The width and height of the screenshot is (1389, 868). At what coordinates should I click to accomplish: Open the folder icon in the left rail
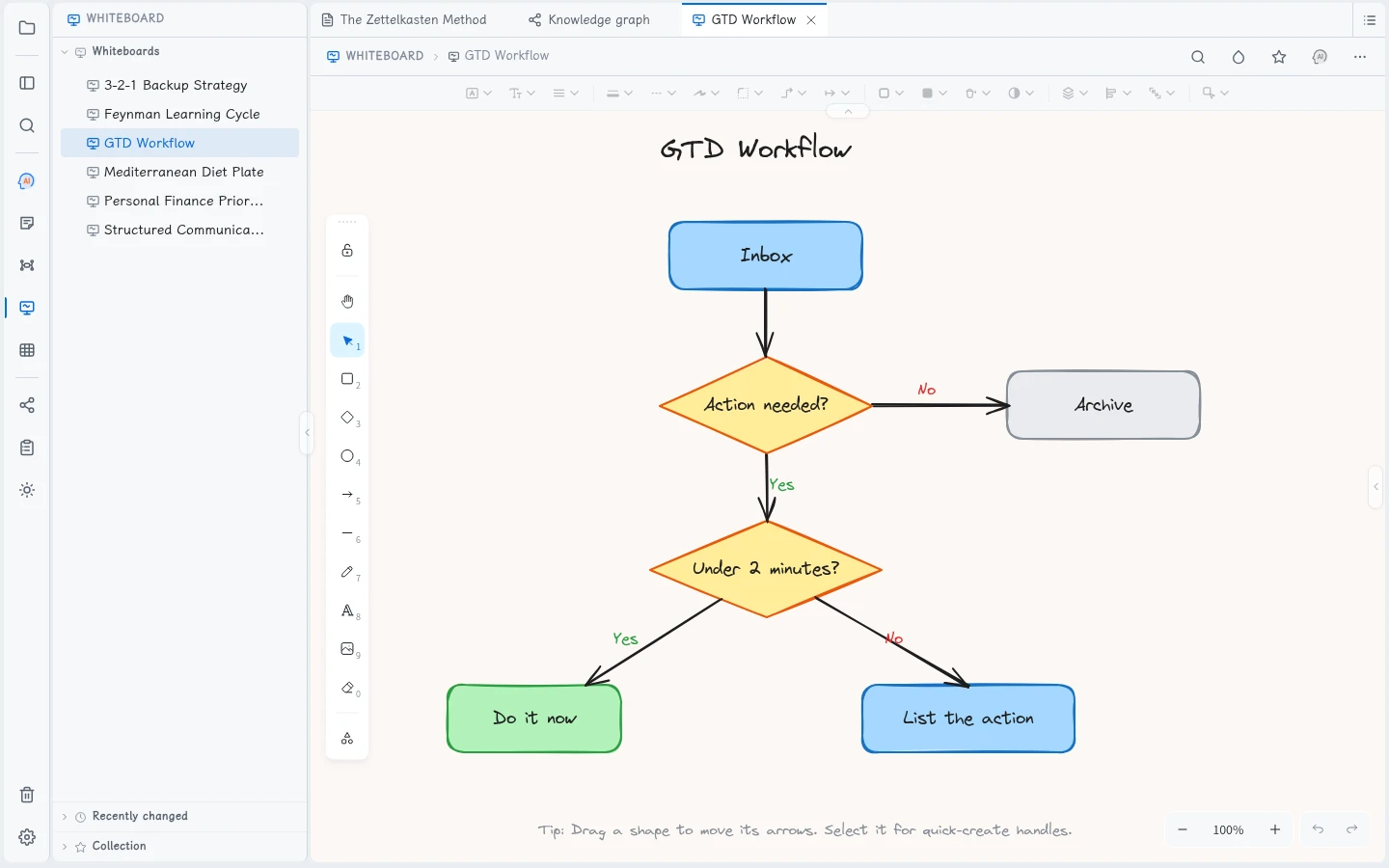(27, 28)
